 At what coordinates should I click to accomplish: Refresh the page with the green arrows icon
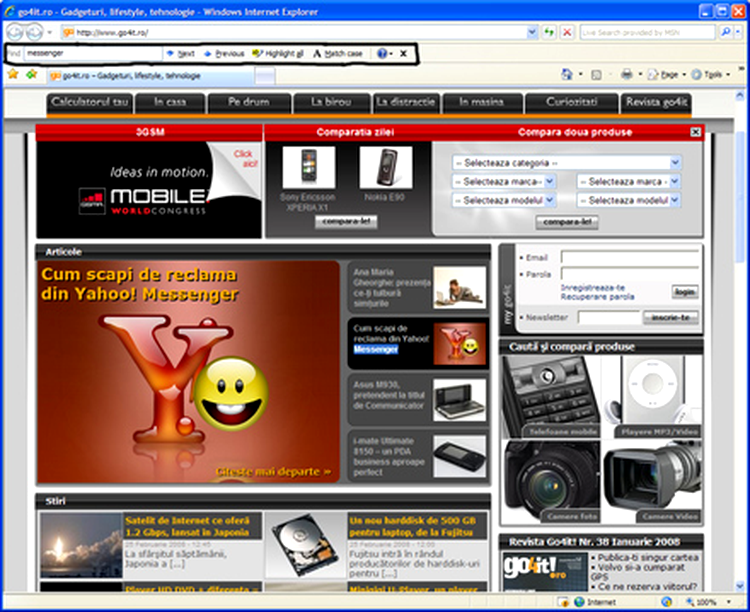(x=549, y=33)
